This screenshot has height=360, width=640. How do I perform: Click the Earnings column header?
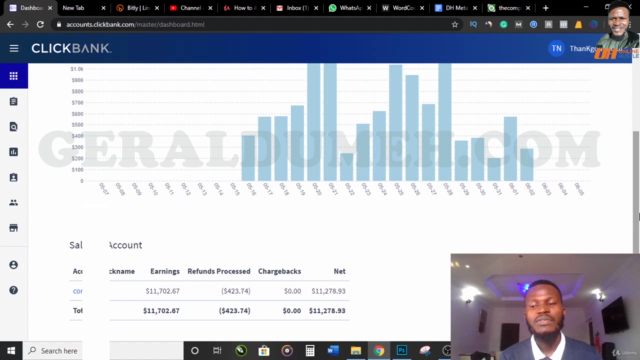[165, 271]
